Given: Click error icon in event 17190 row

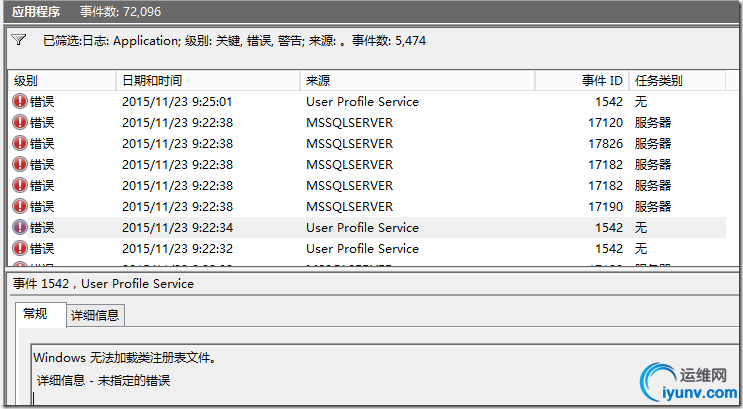Looking at the screenshot, I should pos(19,206).
